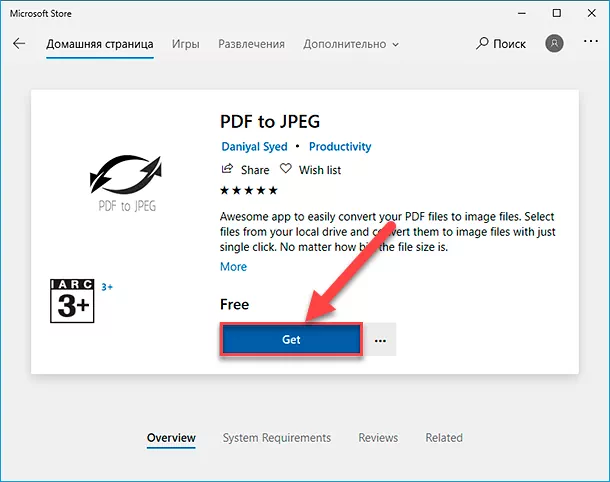
Task: Maximize the Microsoft Store window
Action: tap(557, 13)
